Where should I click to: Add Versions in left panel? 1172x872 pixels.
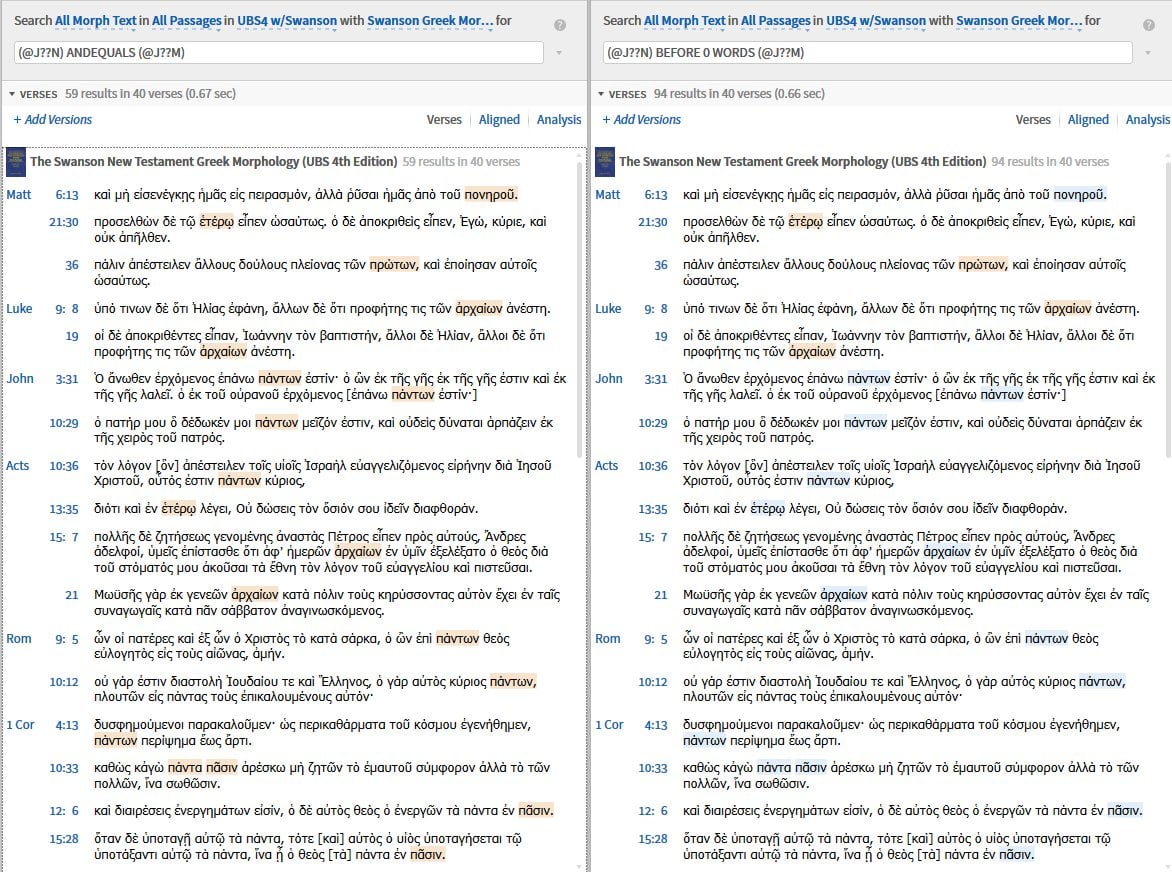52,120
